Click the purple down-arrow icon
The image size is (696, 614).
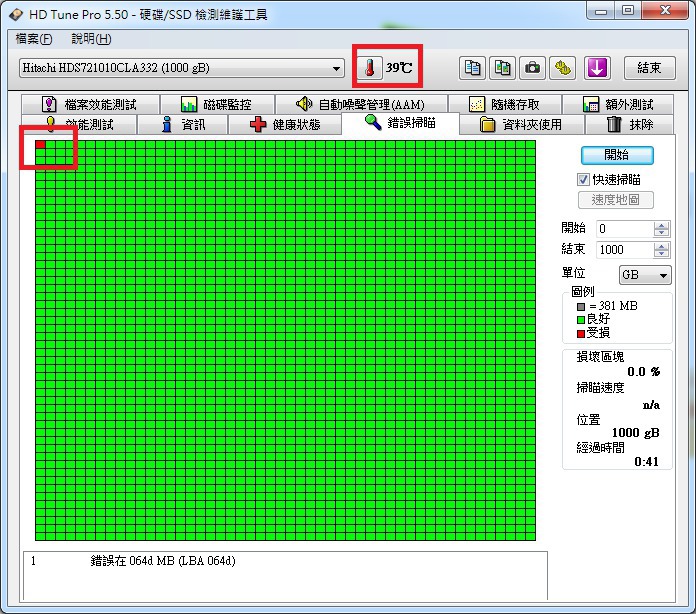(x=597, y=68)
